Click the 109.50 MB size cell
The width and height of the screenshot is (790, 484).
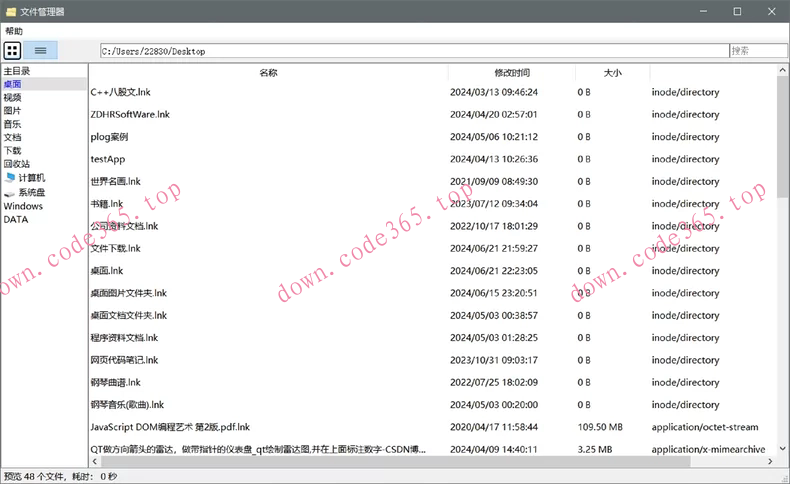(600, 427)
